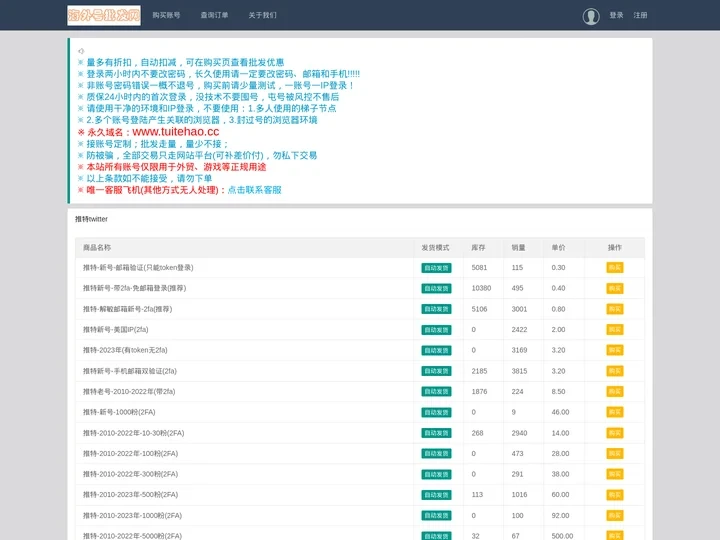The image size is (720, 540).
Task: Click stock value 5081
Action: [479, 268]
